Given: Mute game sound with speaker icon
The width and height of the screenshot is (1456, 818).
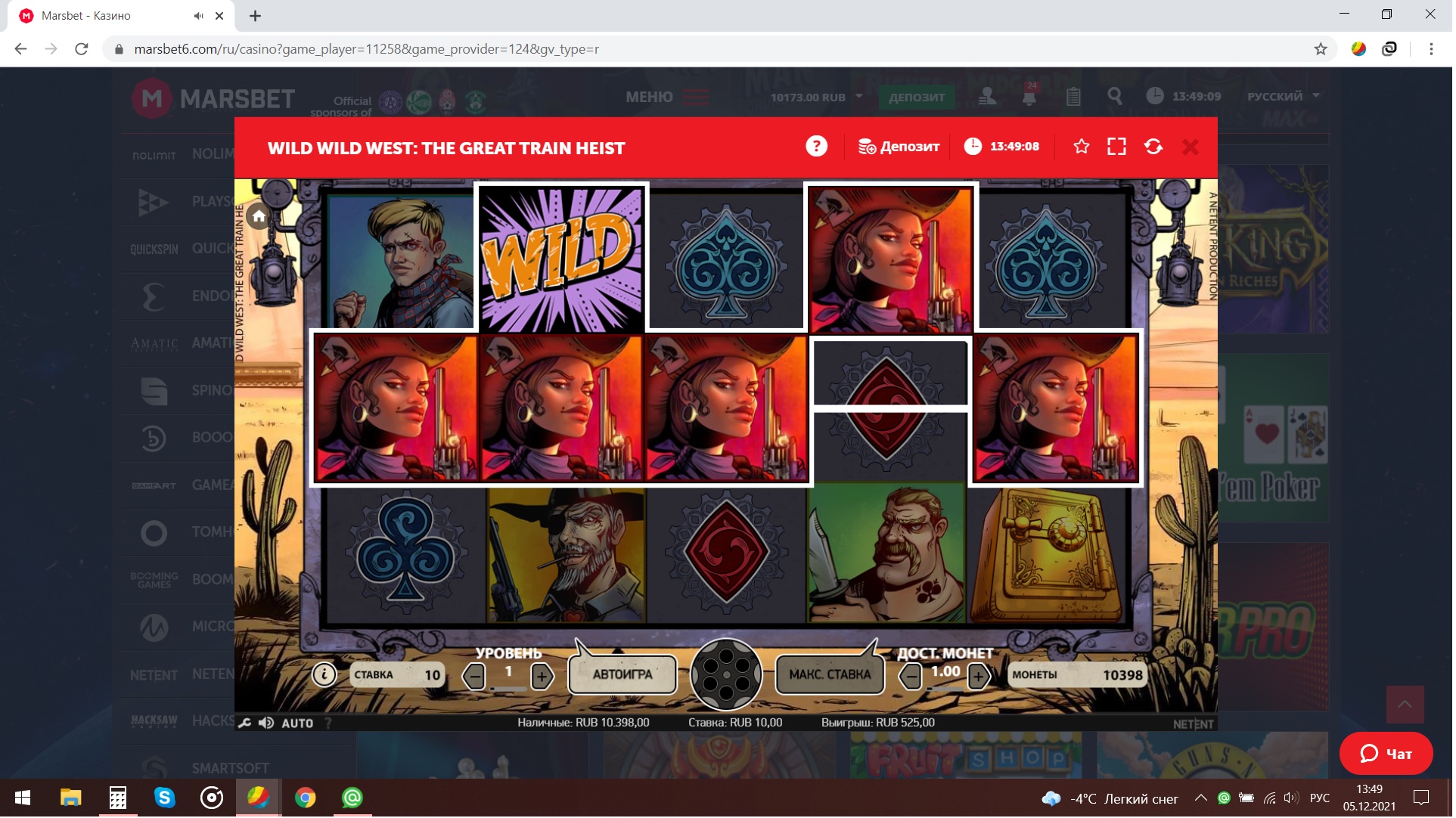Looking at the screenshot, I should [x=266, y=724].
